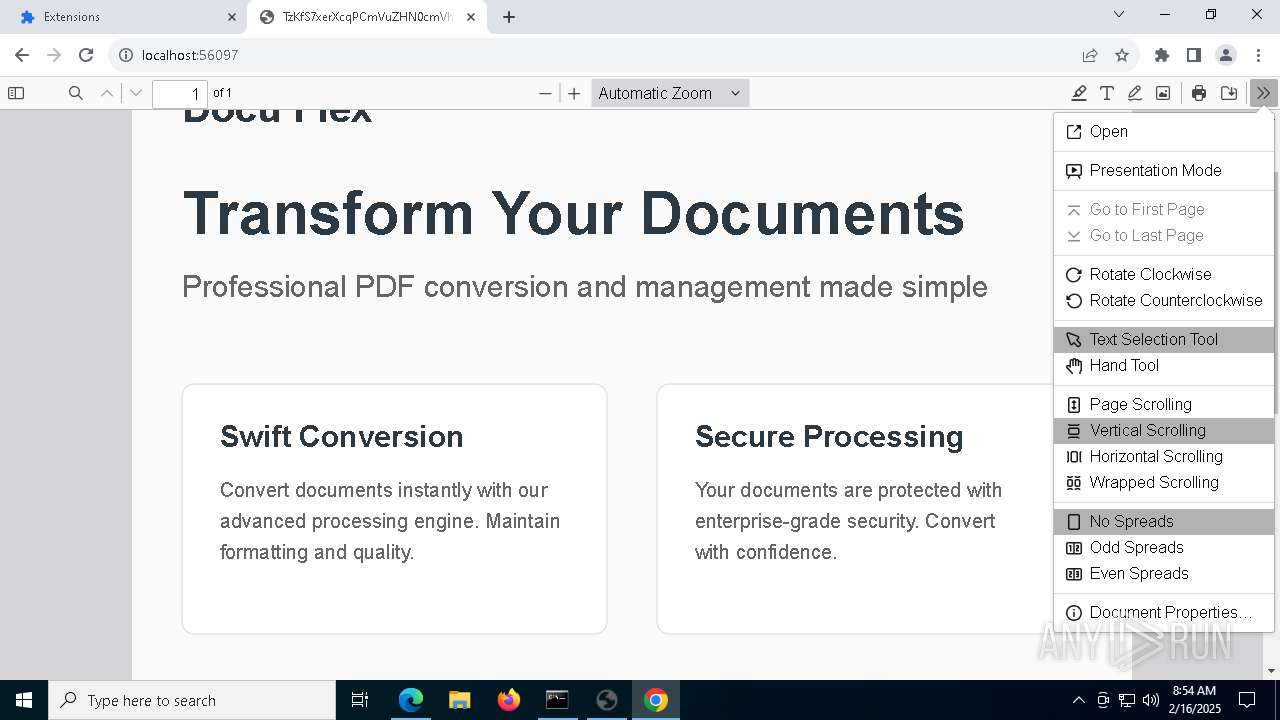Open a new browser tab
The width and height of the screenshot is (1280, 720).
pyautogui.click(x=509, y=17)
